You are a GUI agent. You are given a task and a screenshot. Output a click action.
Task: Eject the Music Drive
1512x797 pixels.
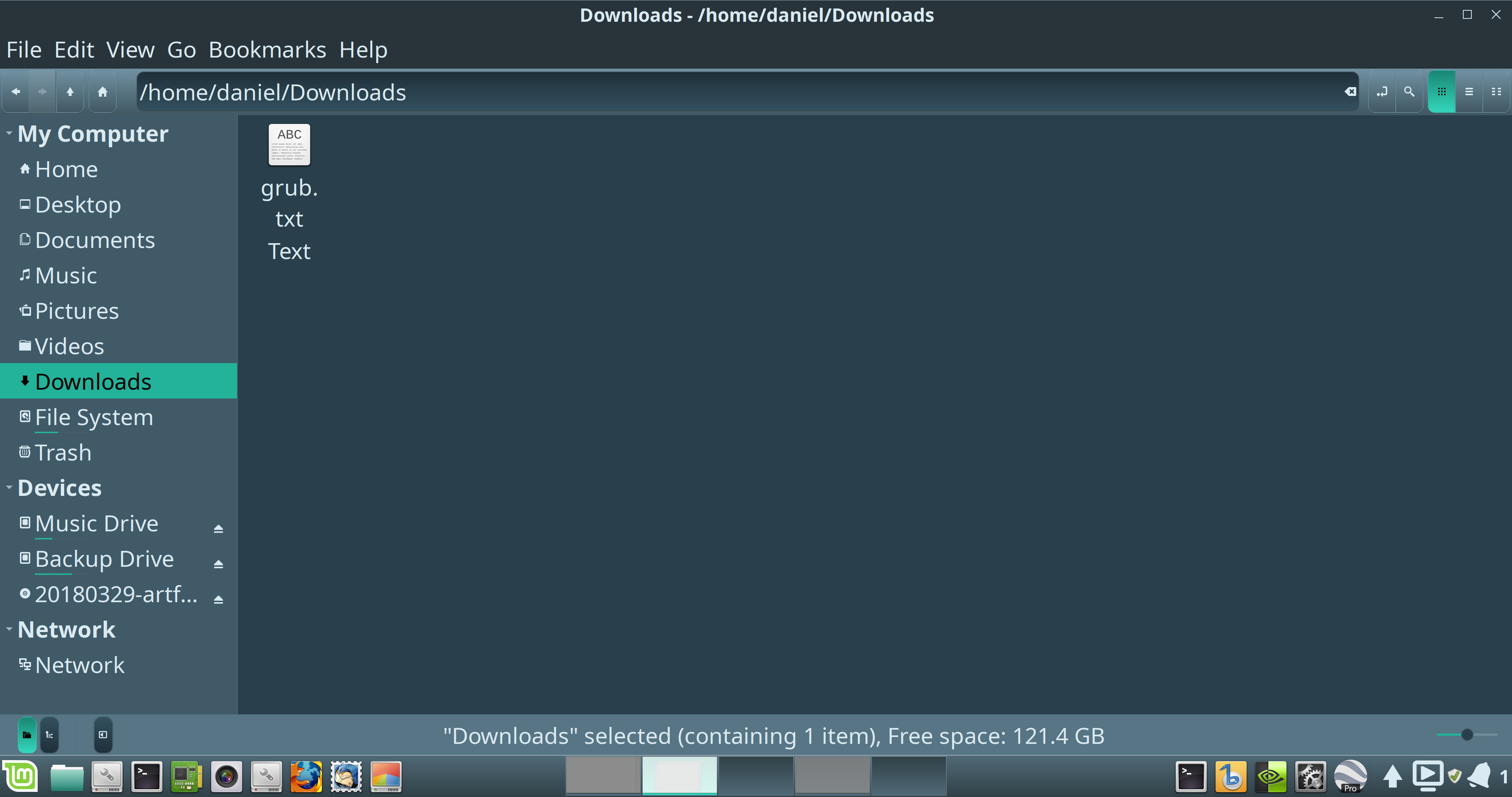coord(219,528)
